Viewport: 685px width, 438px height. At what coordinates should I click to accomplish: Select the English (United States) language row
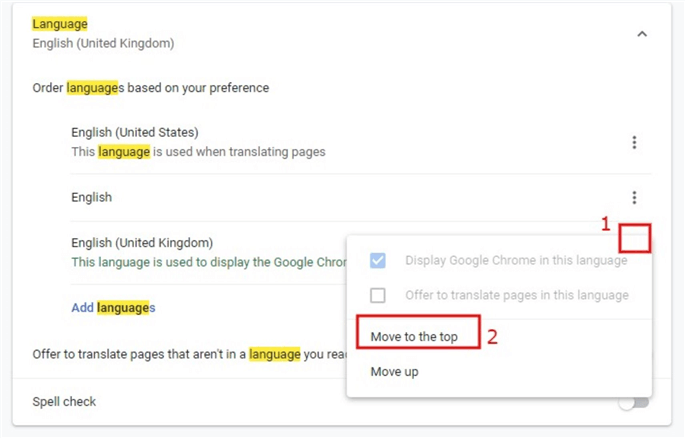(134, 132)
